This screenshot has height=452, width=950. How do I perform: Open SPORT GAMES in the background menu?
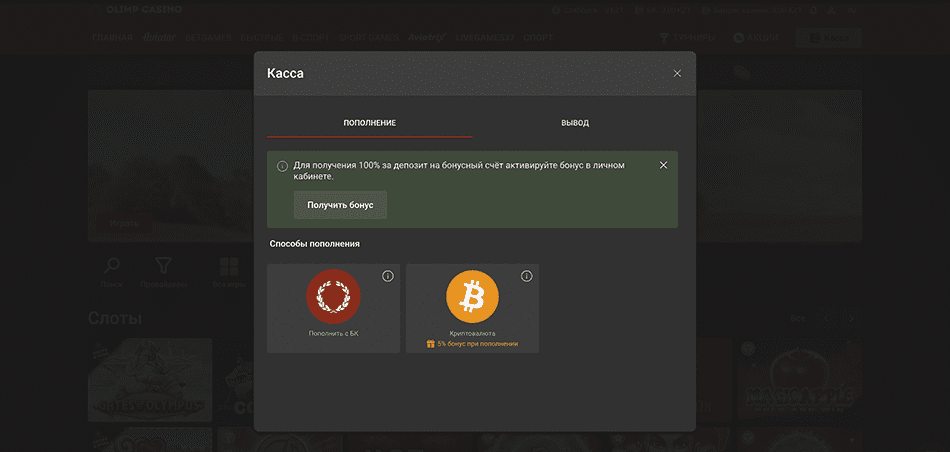[369, 38]
